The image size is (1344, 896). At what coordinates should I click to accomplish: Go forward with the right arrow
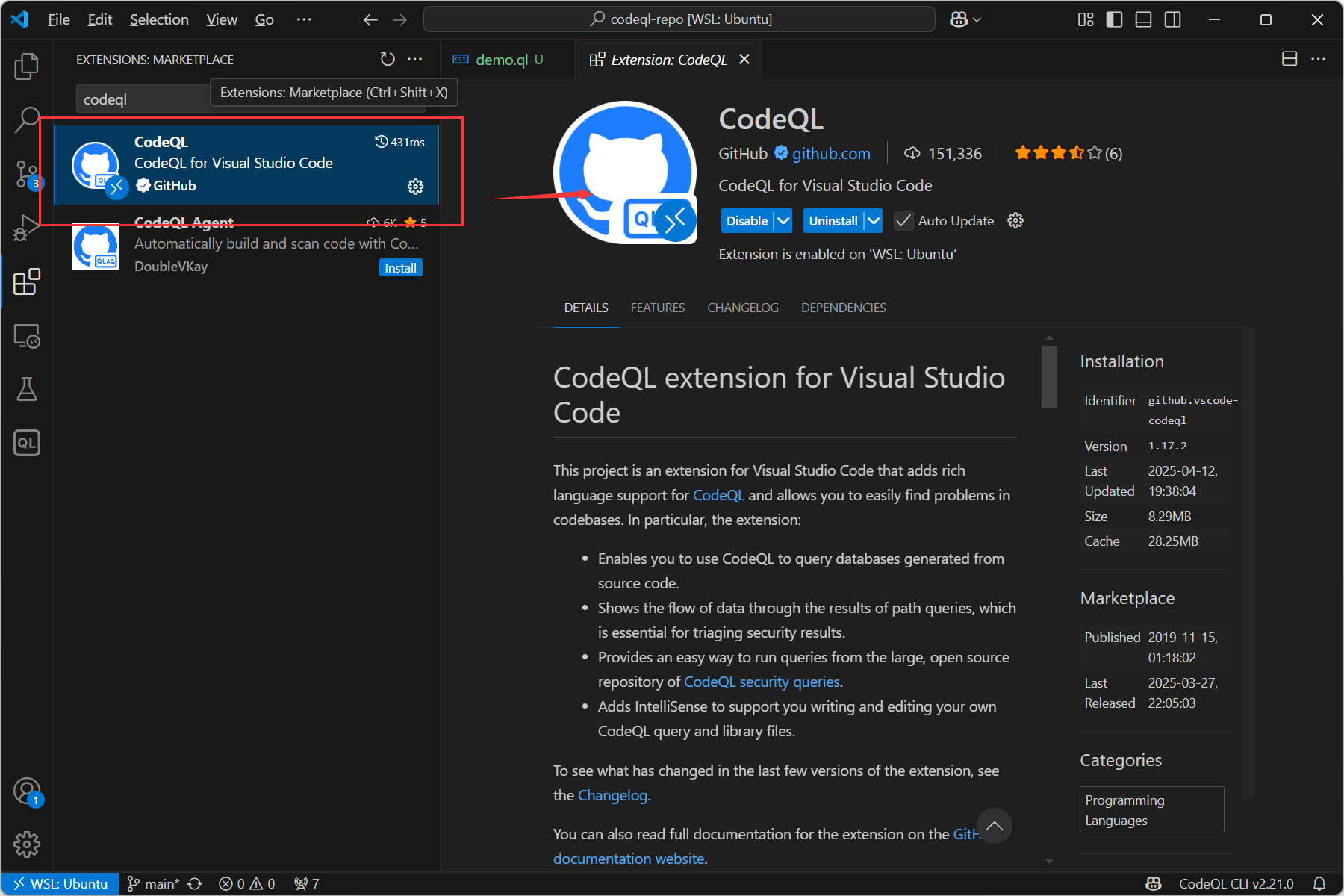point(400,20)
